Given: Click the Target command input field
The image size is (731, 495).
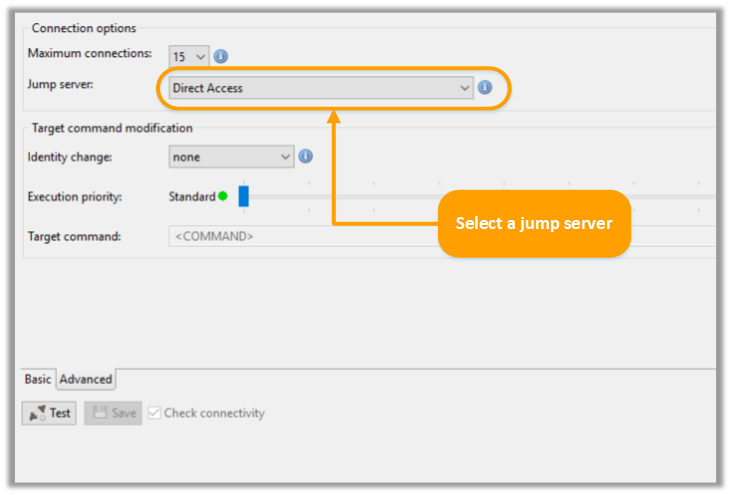Looking at the screenshot, I should (442, 236).
